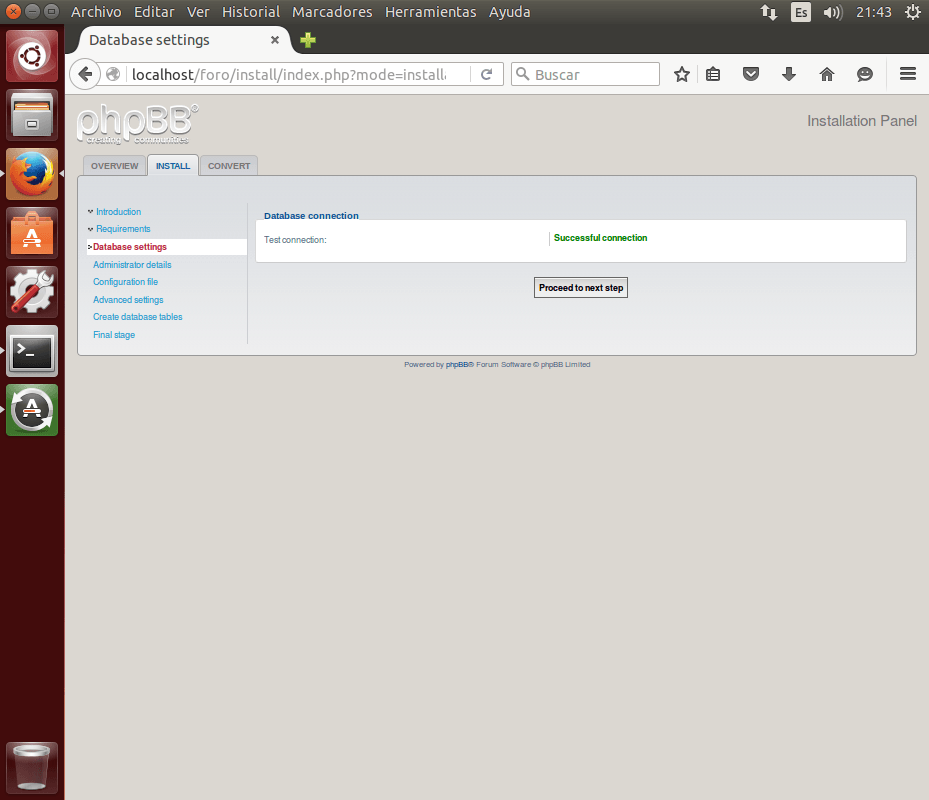Open the system power gear menu
This screenshot has height=800, width=929.
tap(913, 12)
